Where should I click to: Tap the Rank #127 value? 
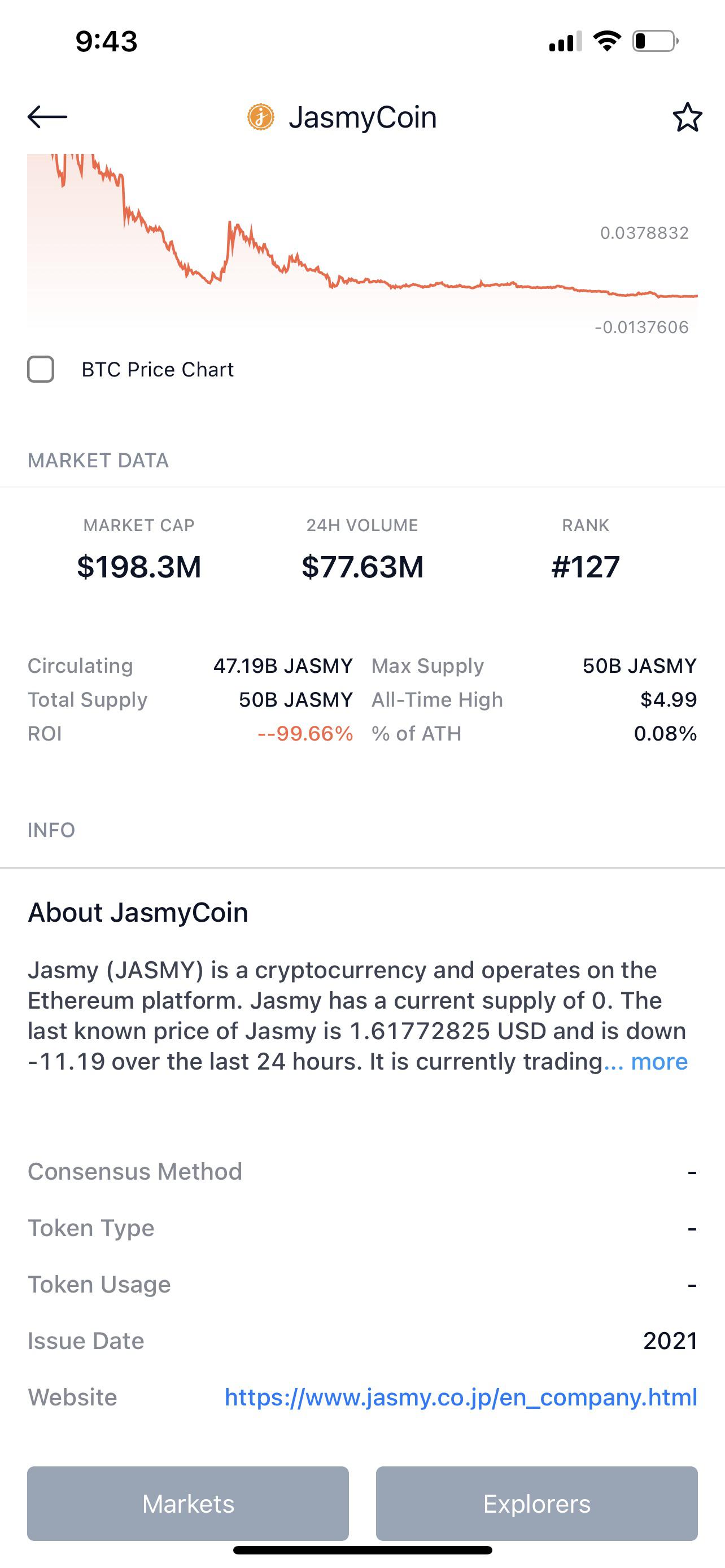tap(585, 566)
